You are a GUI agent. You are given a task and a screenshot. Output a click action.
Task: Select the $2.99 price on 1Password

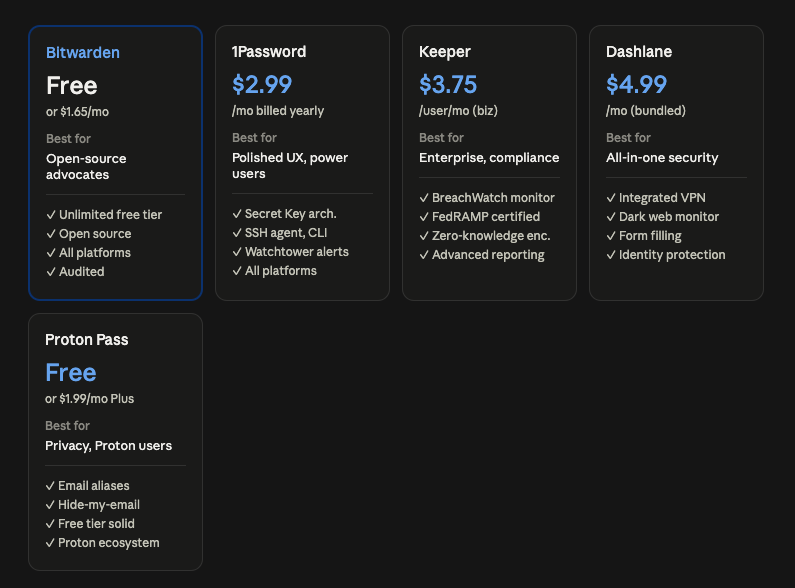[x=262, y=84]
